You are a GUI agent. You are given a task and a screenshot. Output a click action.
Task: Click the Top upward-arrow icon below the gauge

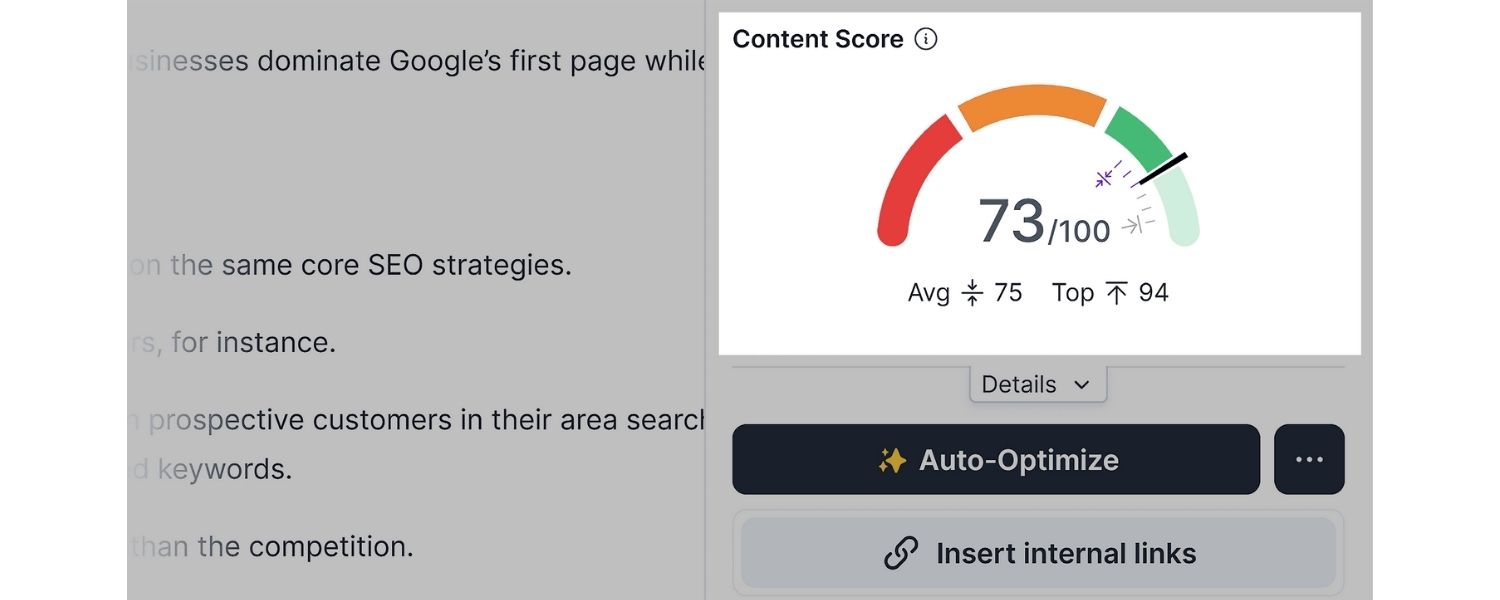click(1116, 293)
